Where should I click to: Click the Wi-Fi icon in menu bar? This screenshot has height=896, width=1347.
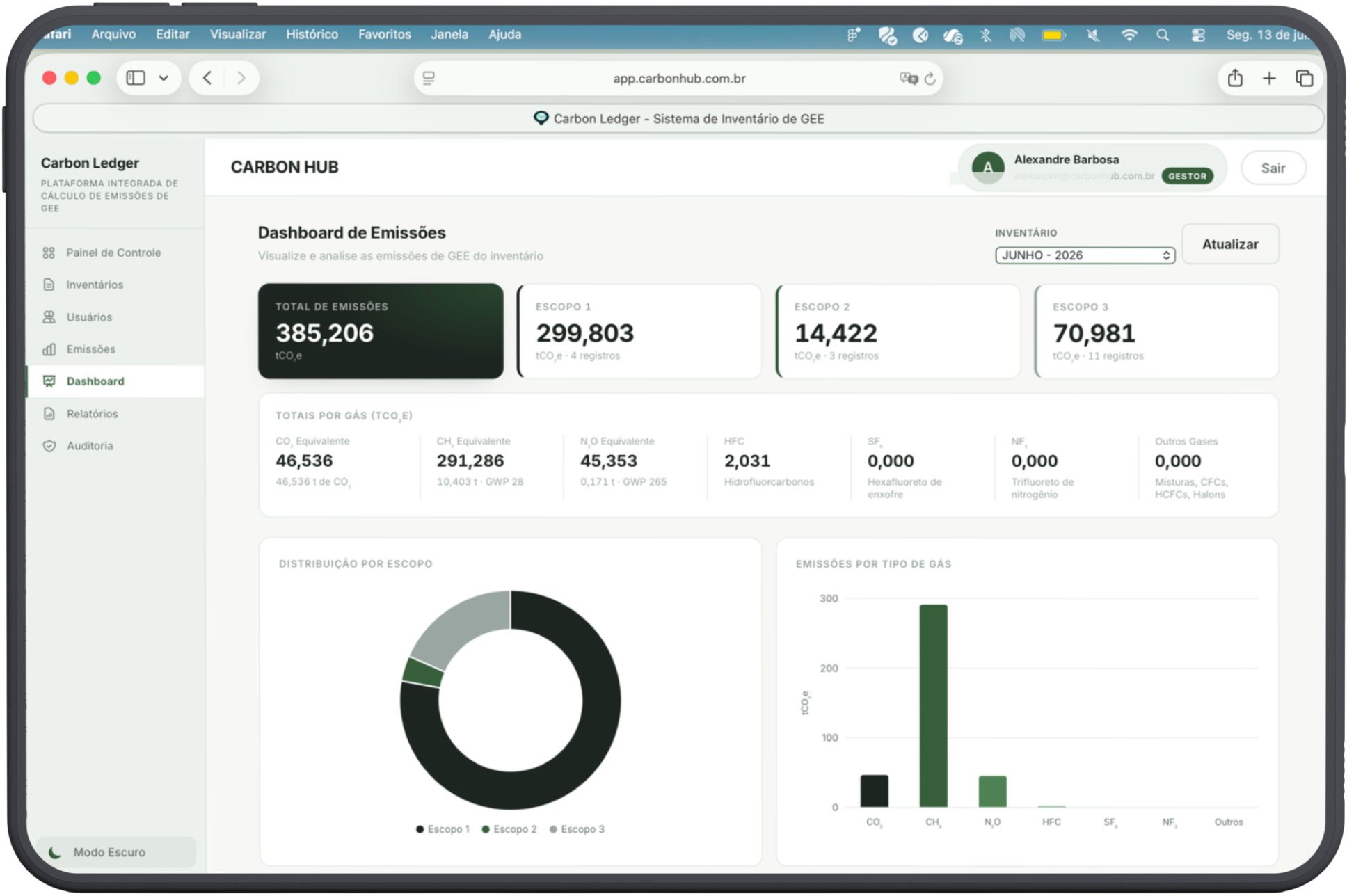pyautogui.click(x=1129, y=35)
